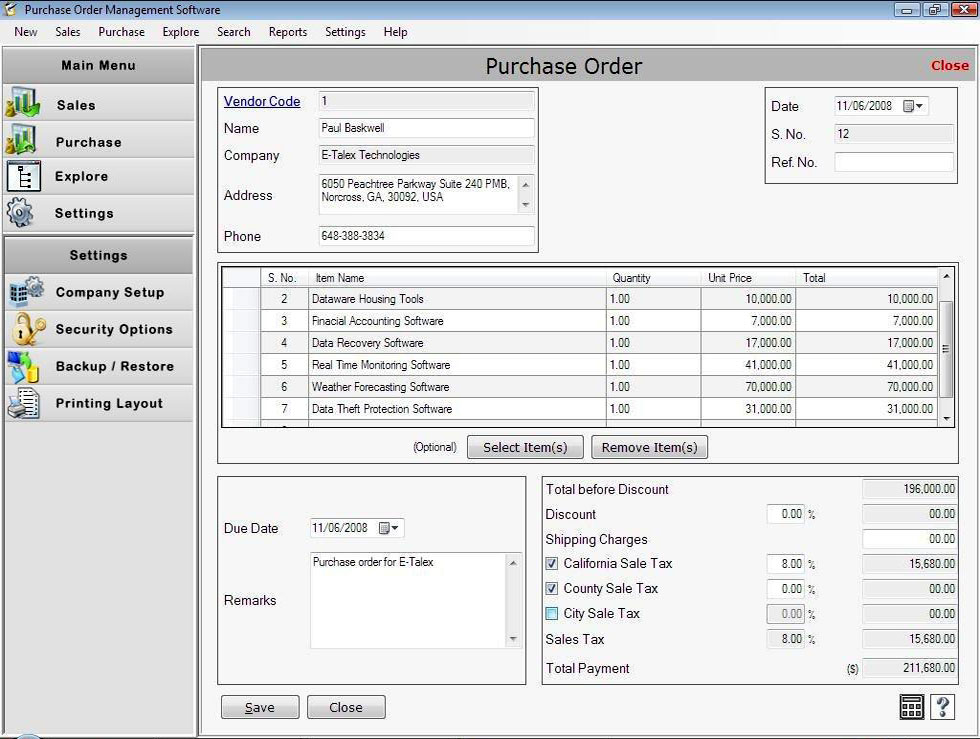Select the Data Theft Protection Software row
980x739 pixels.
pyautogui.click(x=579, y=408)
